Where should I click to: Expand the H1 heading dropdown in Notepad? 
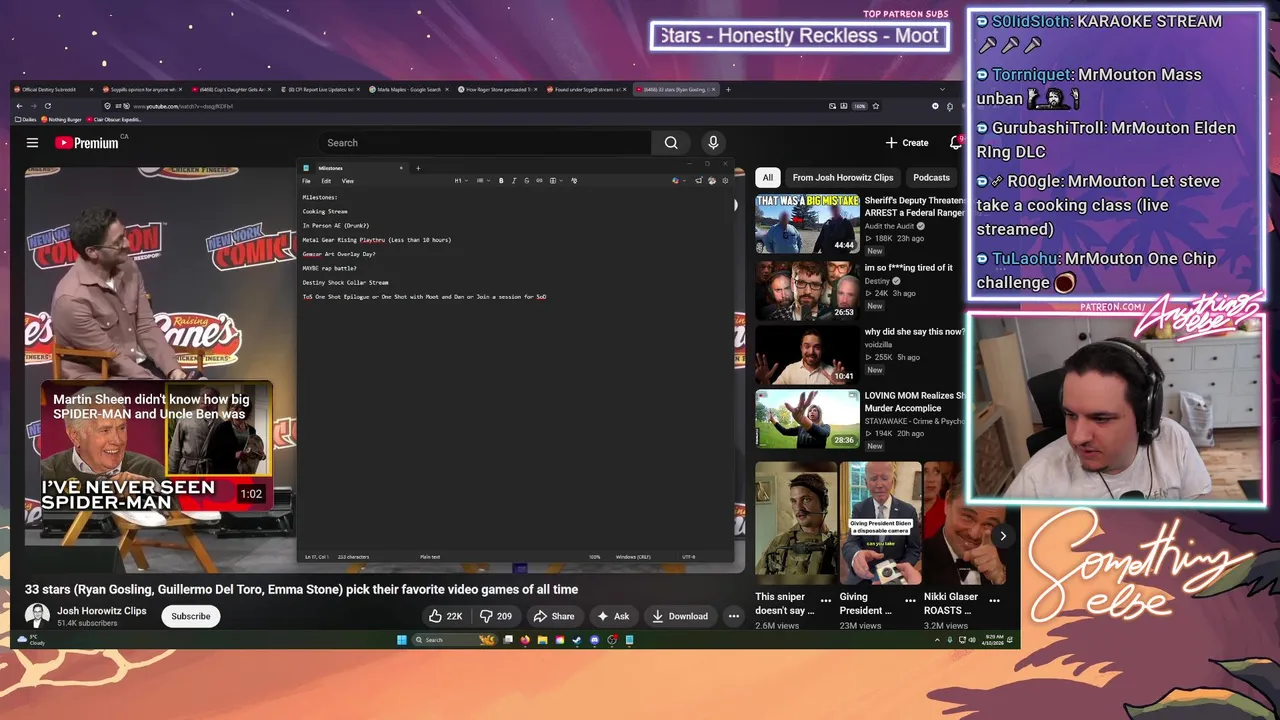460,181
